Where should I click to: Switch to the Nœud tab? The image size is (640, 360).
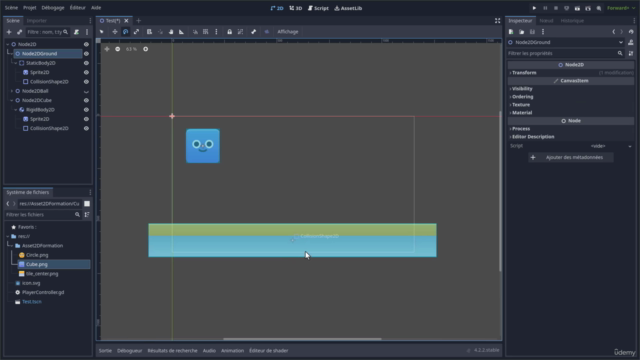click(x=546, y=20)
